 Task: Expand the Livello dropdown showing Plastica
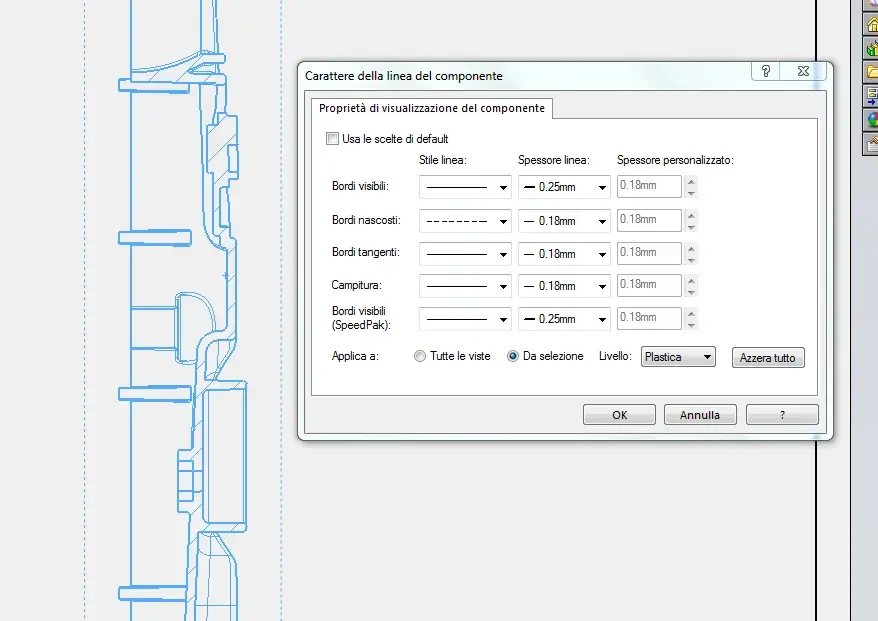tap(678, 357)
